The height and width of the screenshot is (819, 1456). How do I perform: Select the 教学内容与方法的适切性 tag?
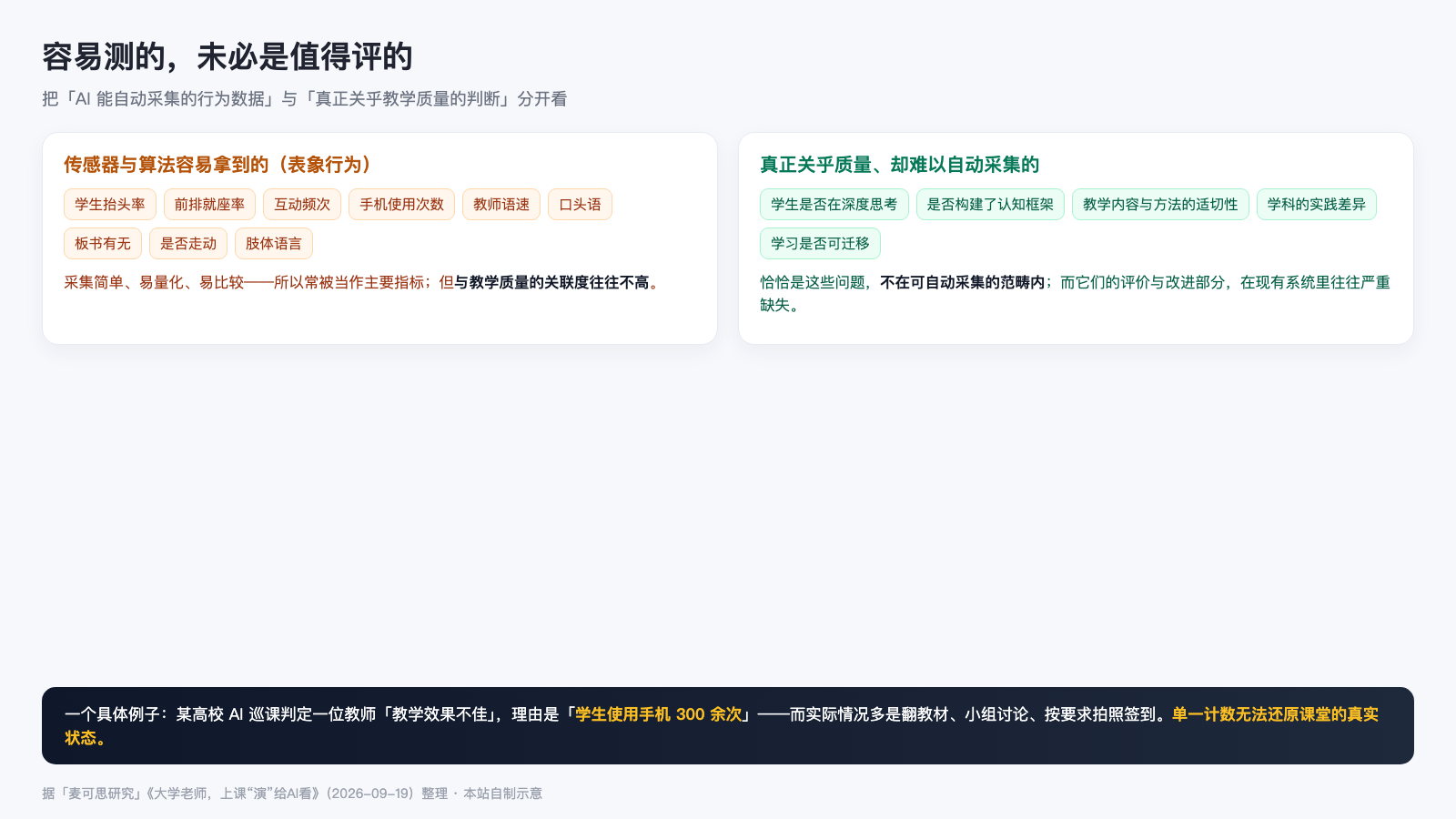[1160, 205]
